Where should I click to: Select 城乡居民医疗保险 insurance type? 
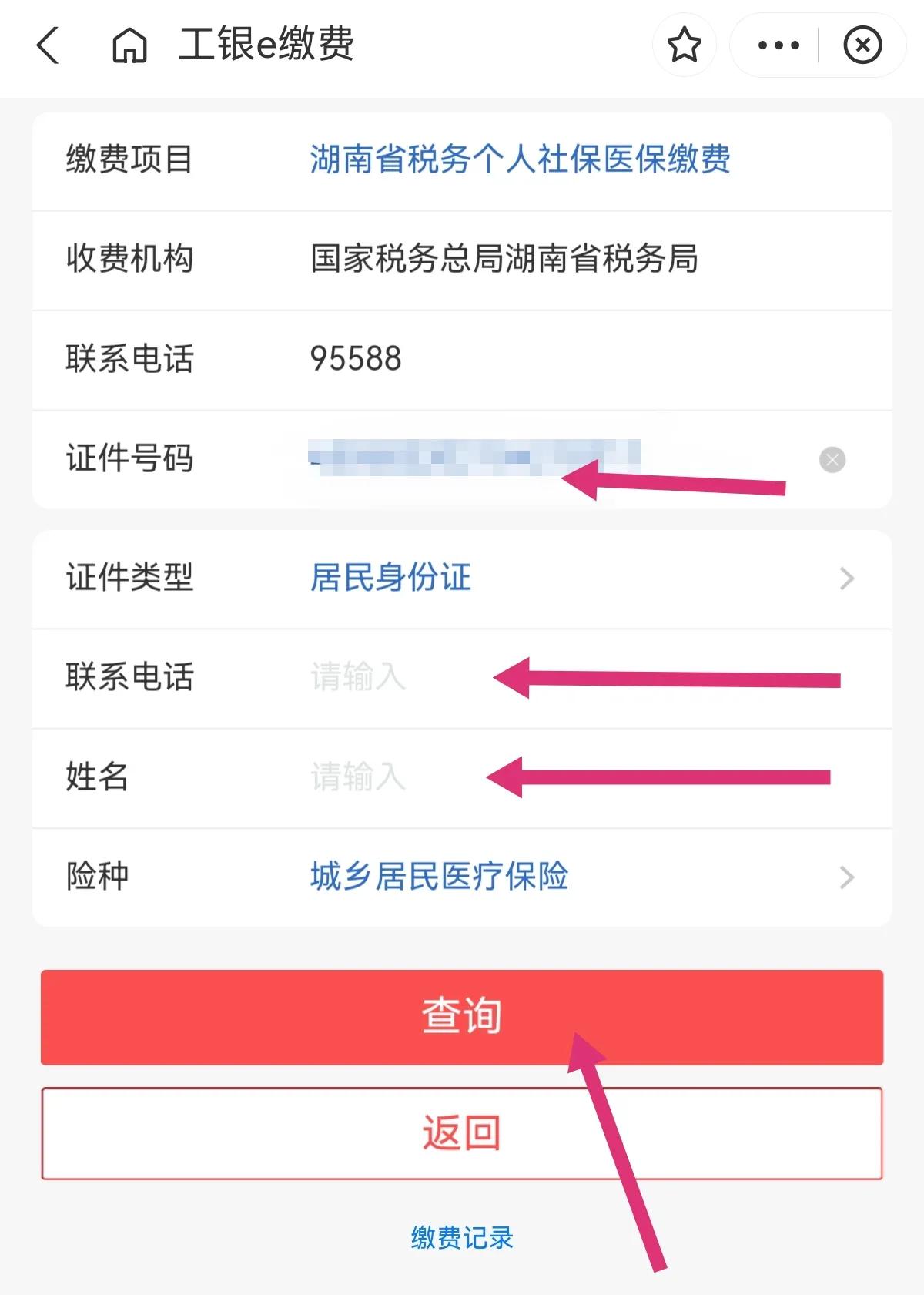[x=440, y=877]
